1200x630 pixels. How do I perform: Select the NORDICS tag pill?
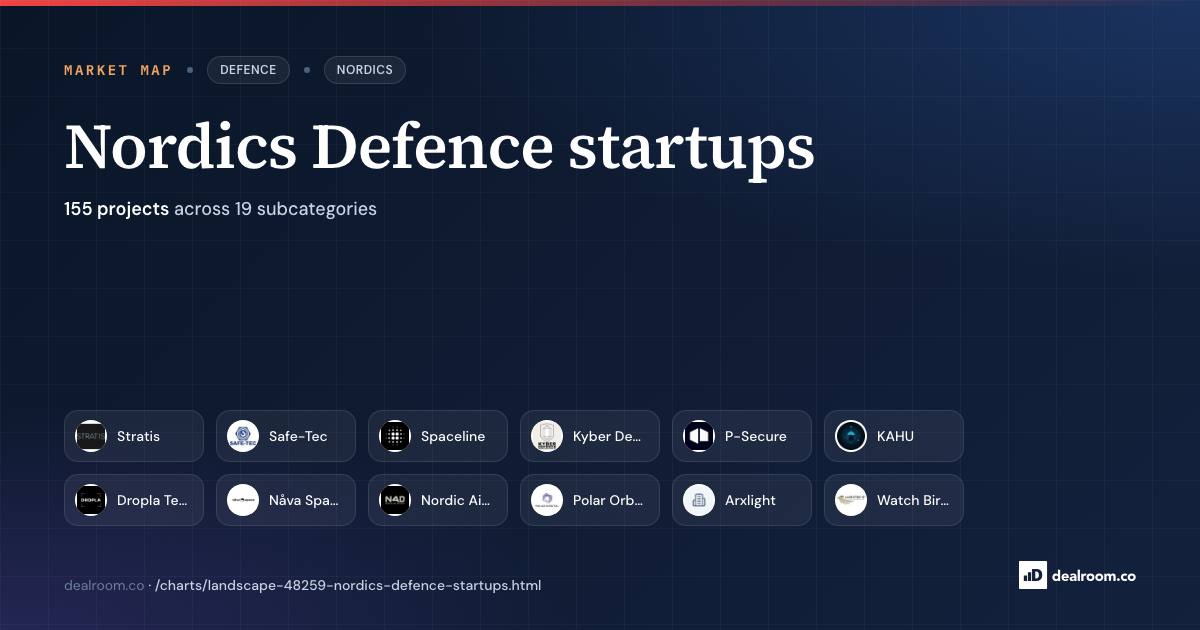pyautogui.click(x=364, y=70)
